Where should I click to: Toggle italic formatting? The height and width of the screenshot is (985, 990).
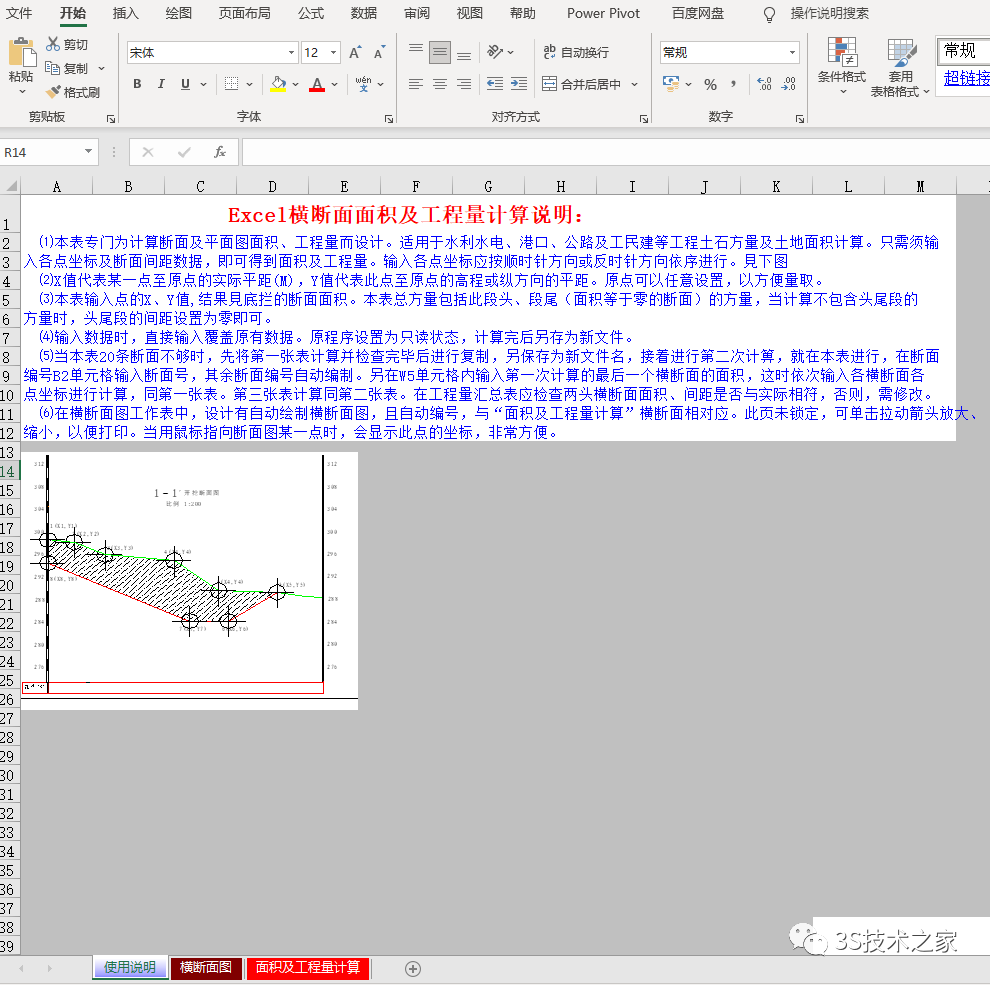click(161, 84)
